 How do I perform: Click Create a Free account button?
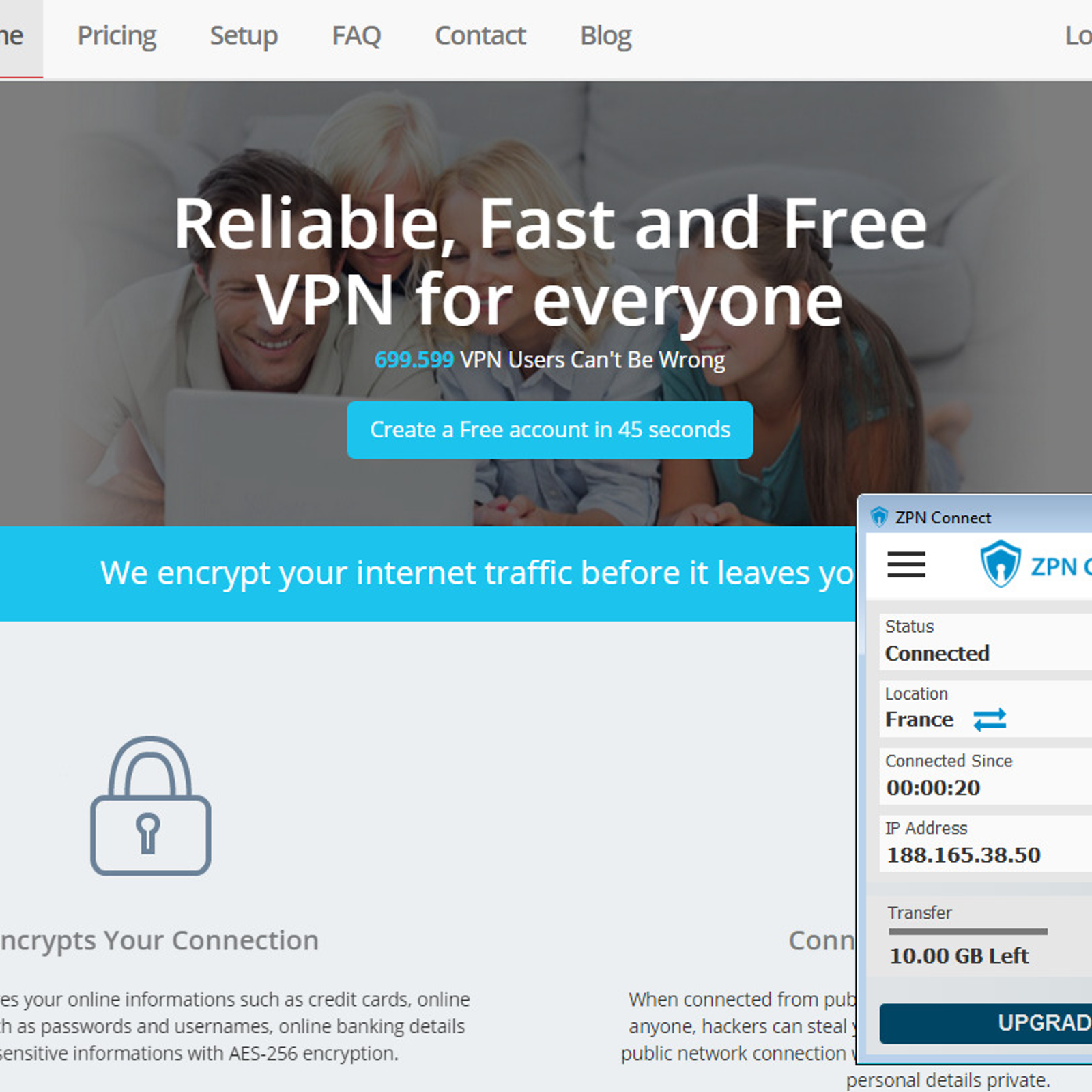(x=550, y=430)
